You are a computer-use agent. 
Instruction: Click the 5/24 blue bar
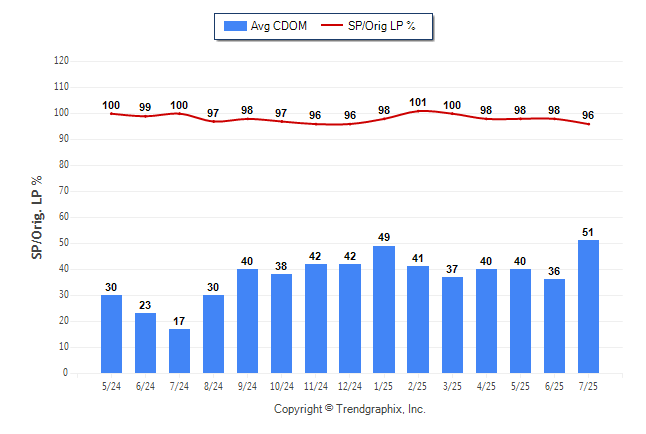coord(111,334)
